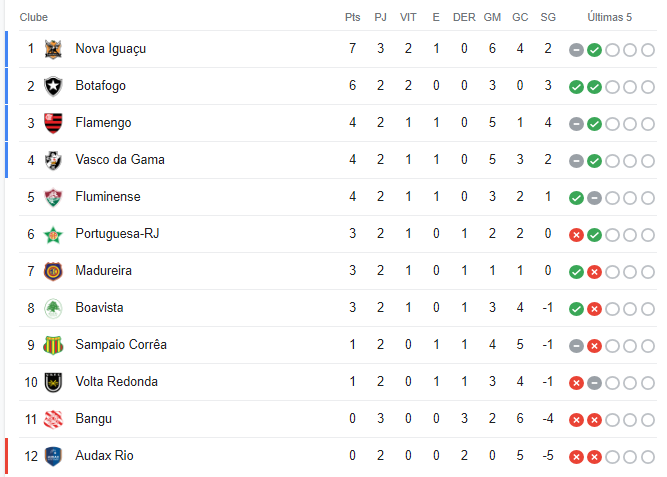The width and height of the screenshot is (667, 477).
Task: Click the Botafogo star crest icon
Action: 53,86
